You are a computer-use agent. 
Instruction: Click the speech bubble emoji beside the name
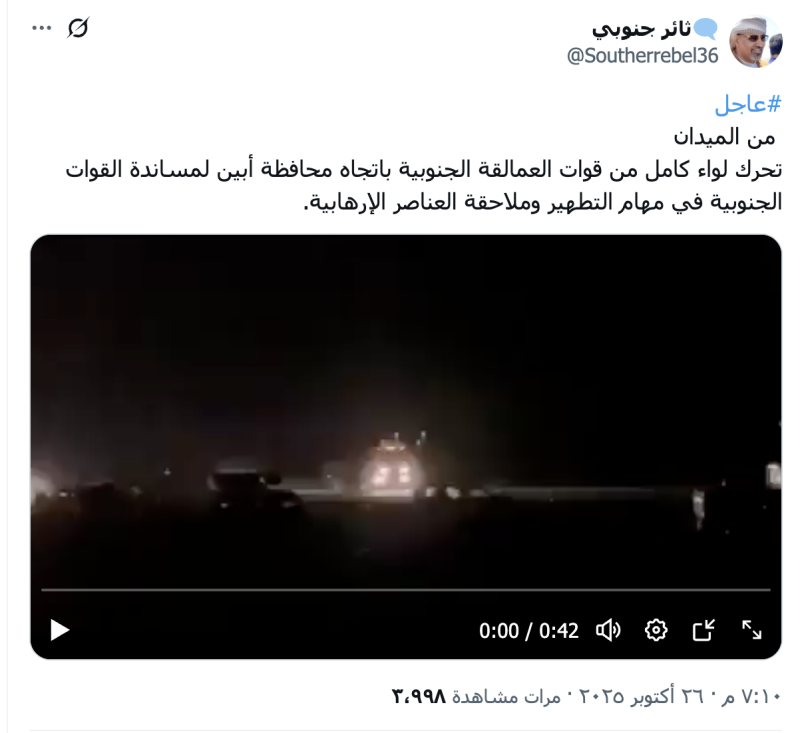point(705,29)
